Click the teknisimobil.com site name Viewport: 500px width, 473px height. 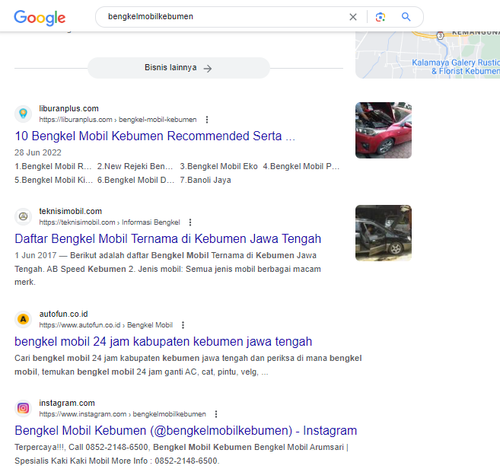tap(70, 211)
